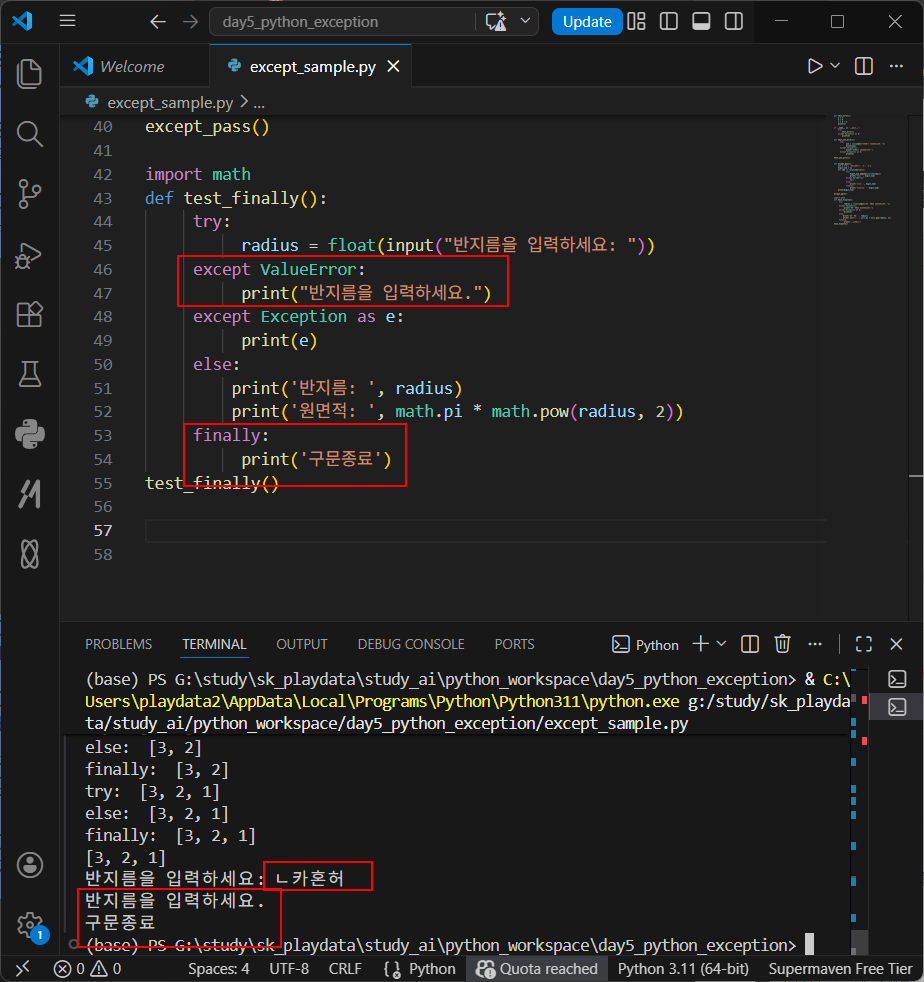Viewport: 924px width, 982px height.
Task: Change indentation via Spaces: 4
Action: click(219, 969)
